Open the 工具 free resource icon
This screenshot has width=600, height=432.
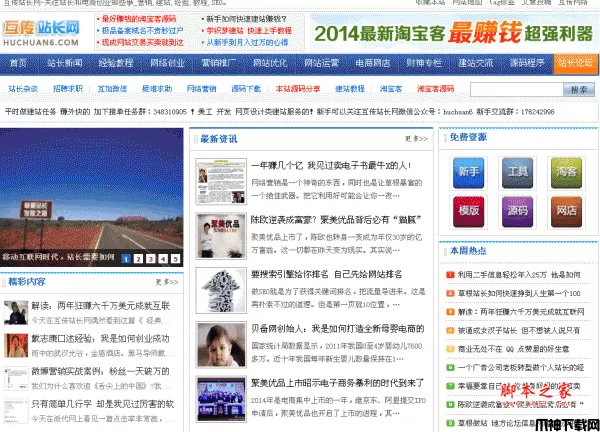tap(517, 173)
